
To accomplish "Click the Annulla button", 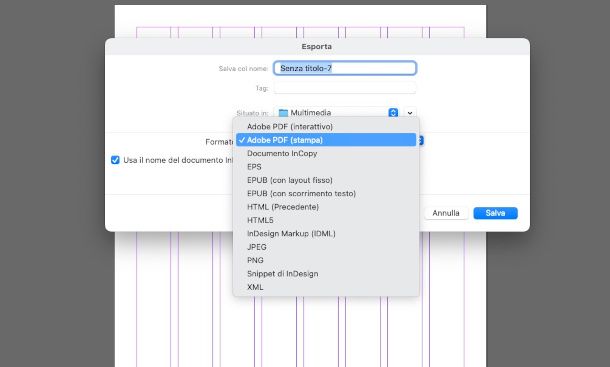I will [446, 213].
